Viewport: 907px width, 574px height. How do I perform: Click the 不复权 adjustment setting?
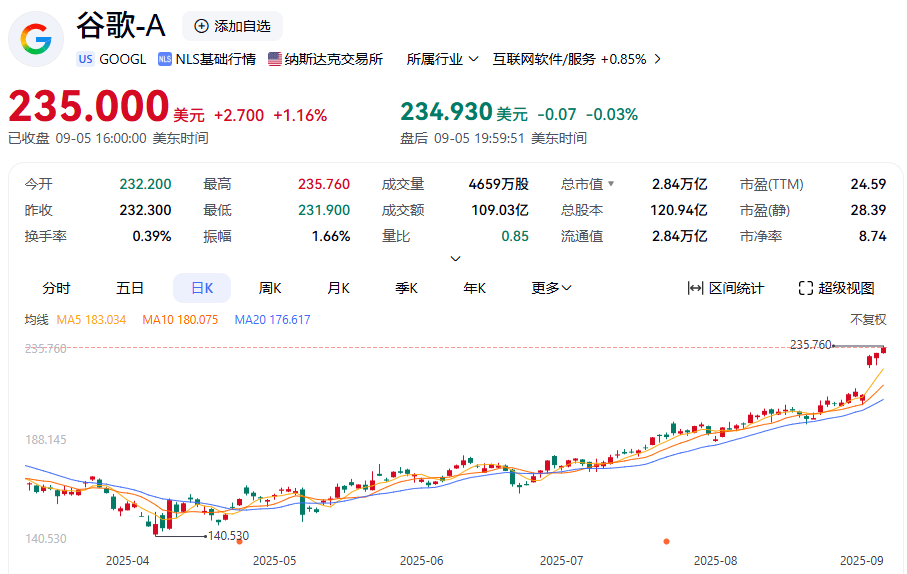(x=868, y=320)
